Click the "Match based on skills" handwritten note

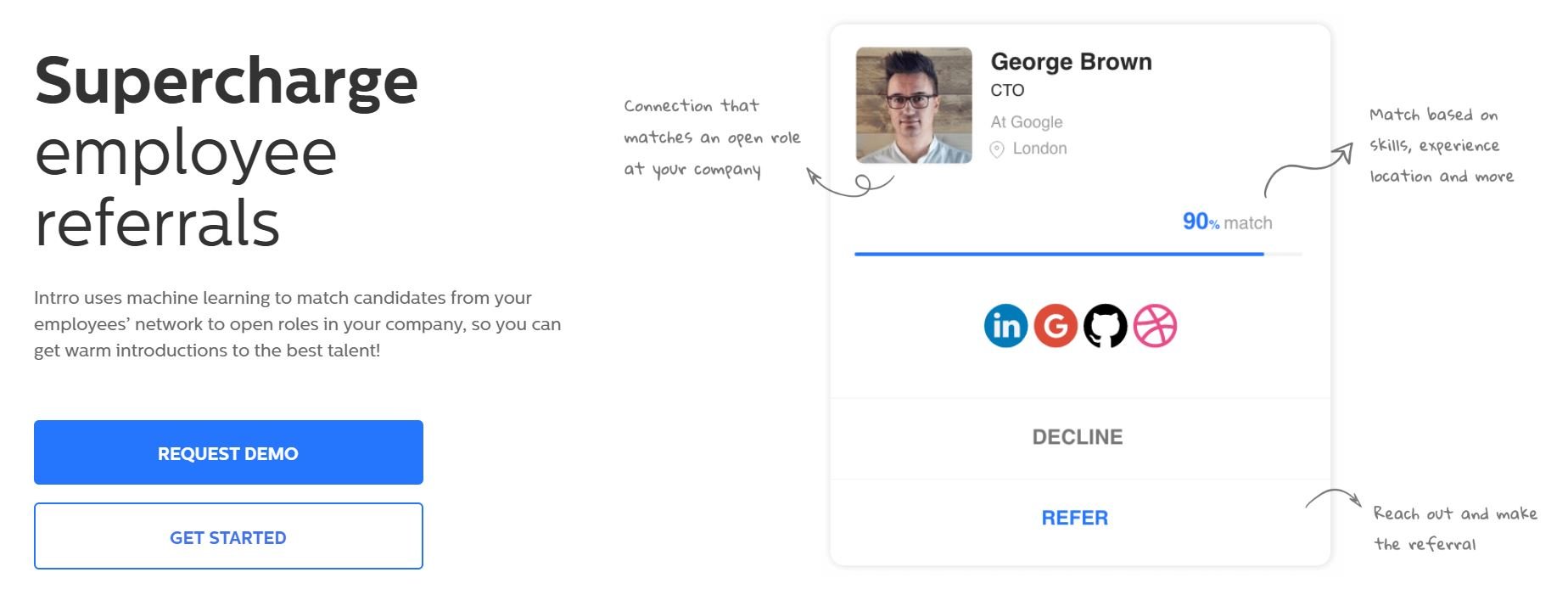click(x=1441, y=145)
